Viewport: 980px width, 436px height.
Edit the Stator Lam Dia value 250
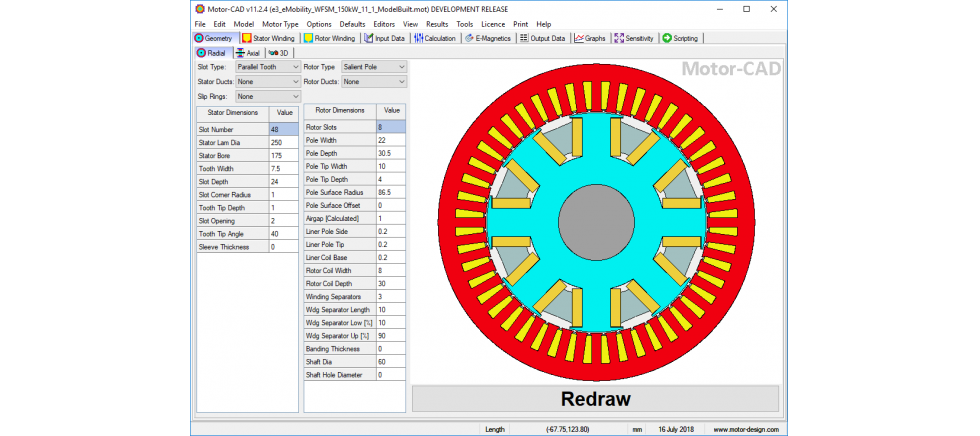tap(284, 142)
